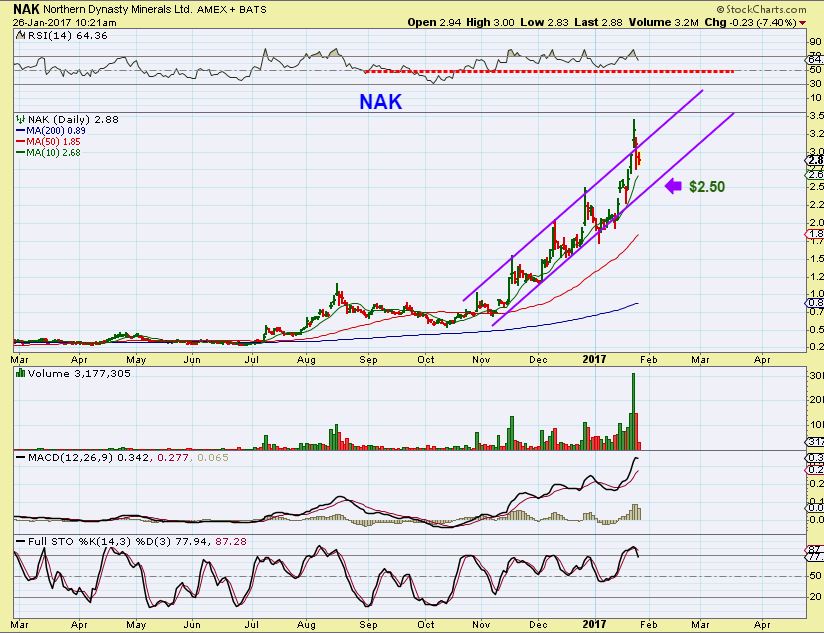Select the red MA(50) legend line marker
Screen dimensions: 824x634
click(20, 141)
